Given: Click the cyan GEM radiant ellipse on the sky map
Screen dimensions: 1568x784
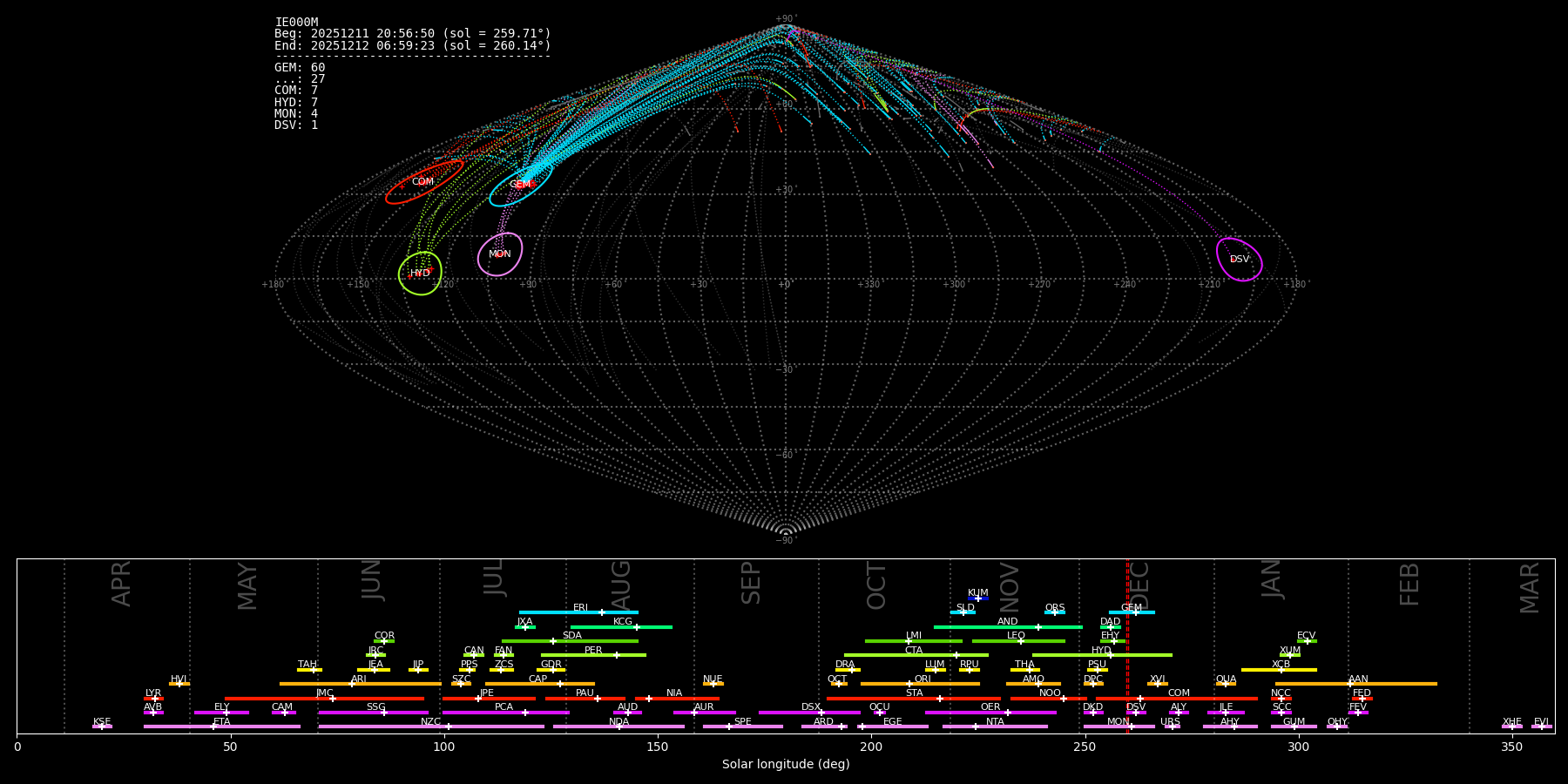Looking at the screenshot, I should tap(520, 185).
